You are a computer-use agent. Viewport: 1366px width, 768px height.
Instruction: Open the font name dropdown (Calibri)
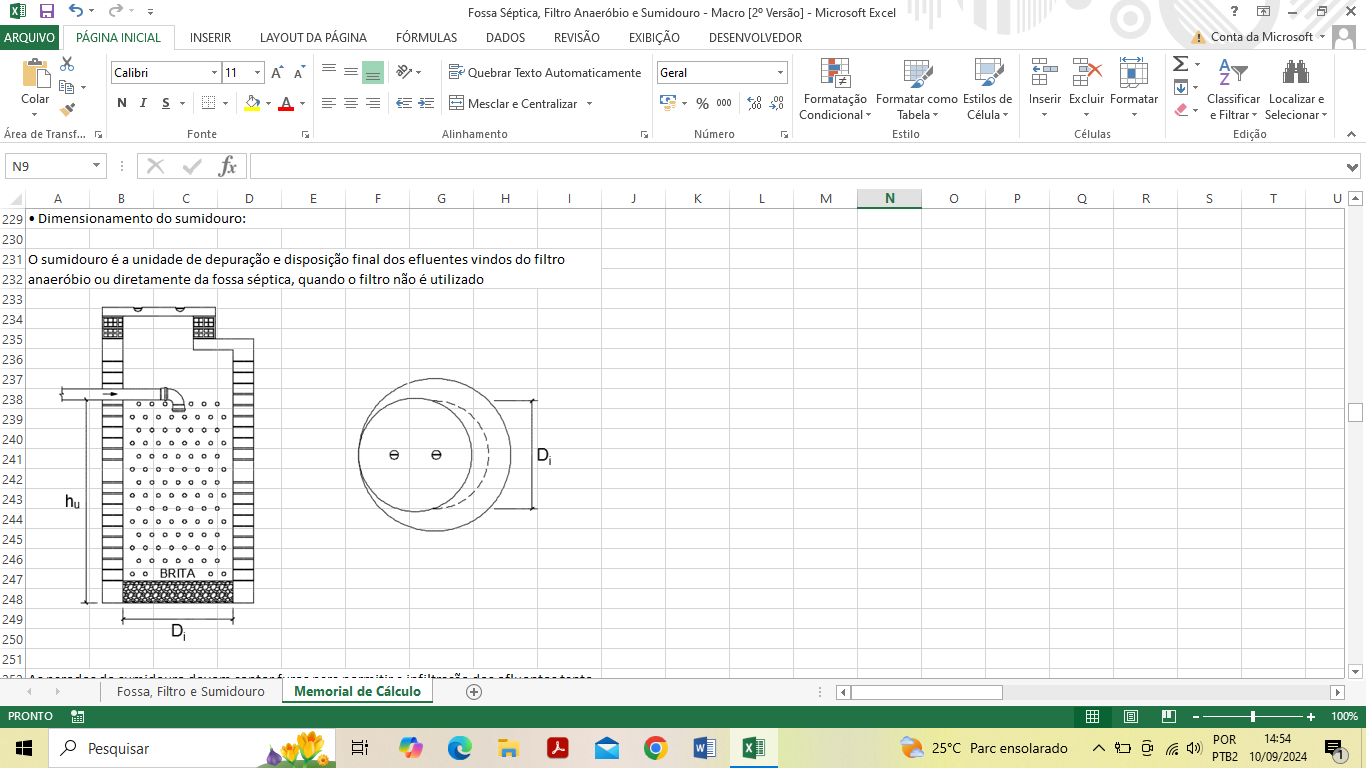(214, 73)
